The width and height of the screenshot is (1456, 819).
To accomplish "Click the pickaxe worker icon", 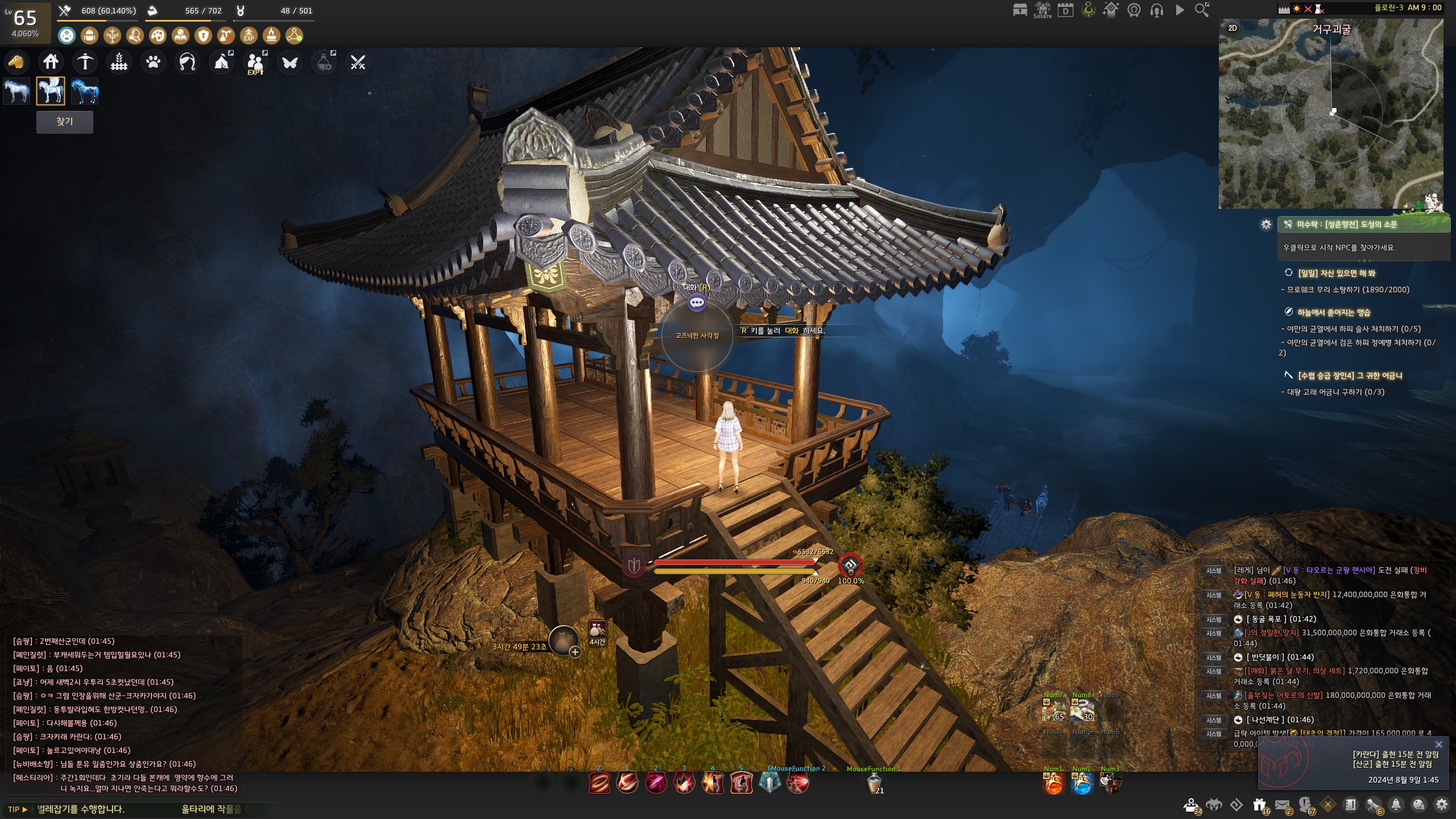I will tap(85, 62).
